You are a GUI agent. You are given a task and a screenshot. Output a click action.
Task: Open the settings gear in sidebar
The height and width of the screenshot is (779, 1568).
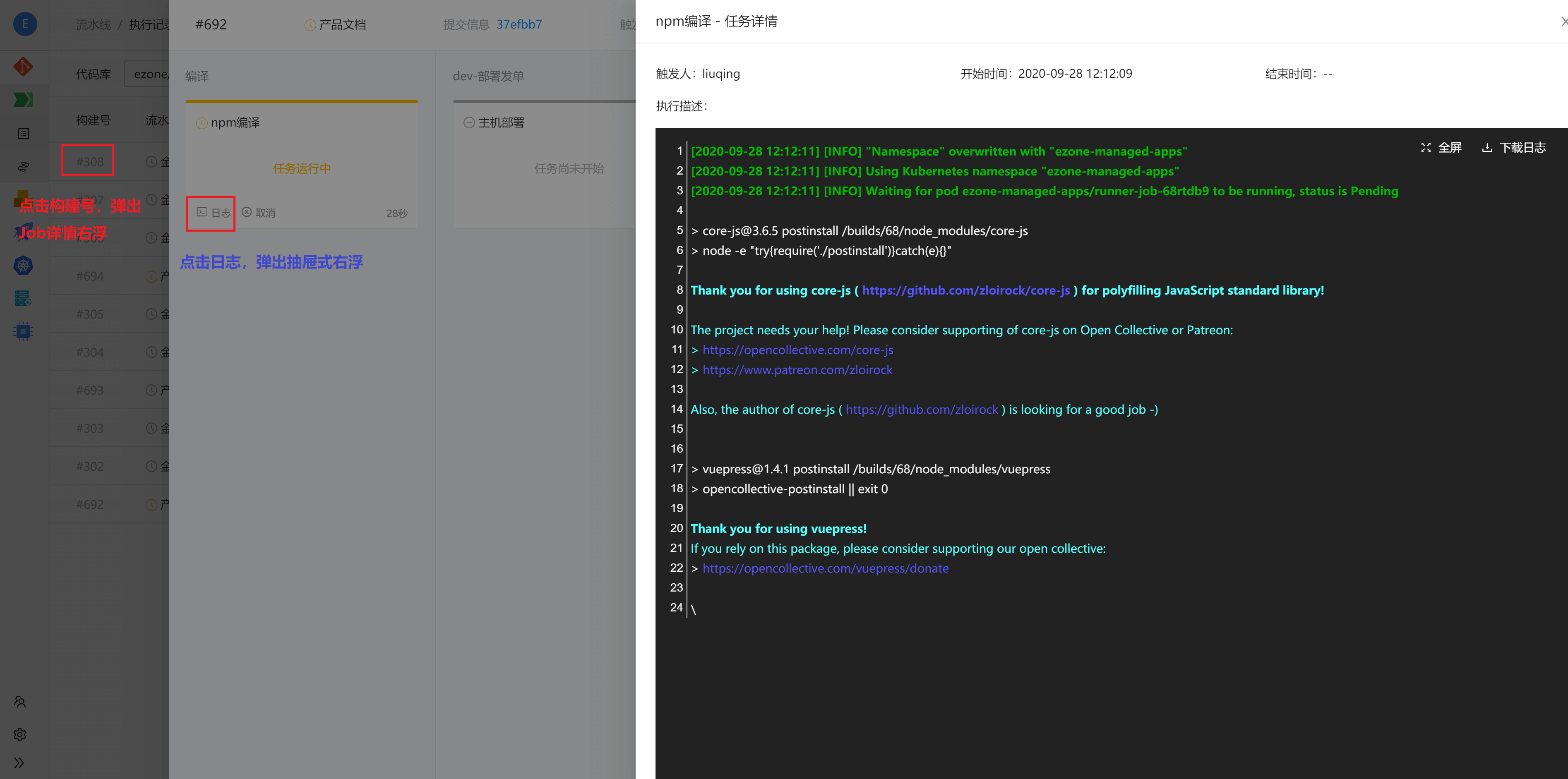[x=19, y=735]
